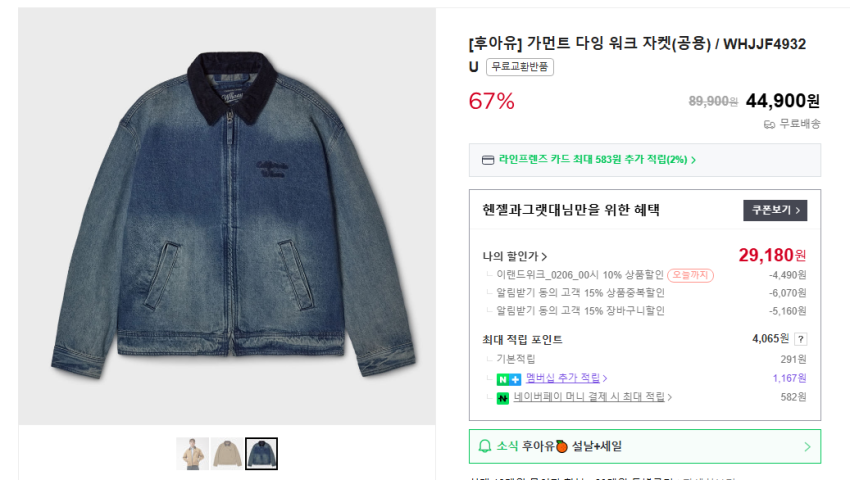The height and width of the screenshot is (480, 850).
Task: Click the 멤버십 추가 적립 link
Action: tap(566, 378)
